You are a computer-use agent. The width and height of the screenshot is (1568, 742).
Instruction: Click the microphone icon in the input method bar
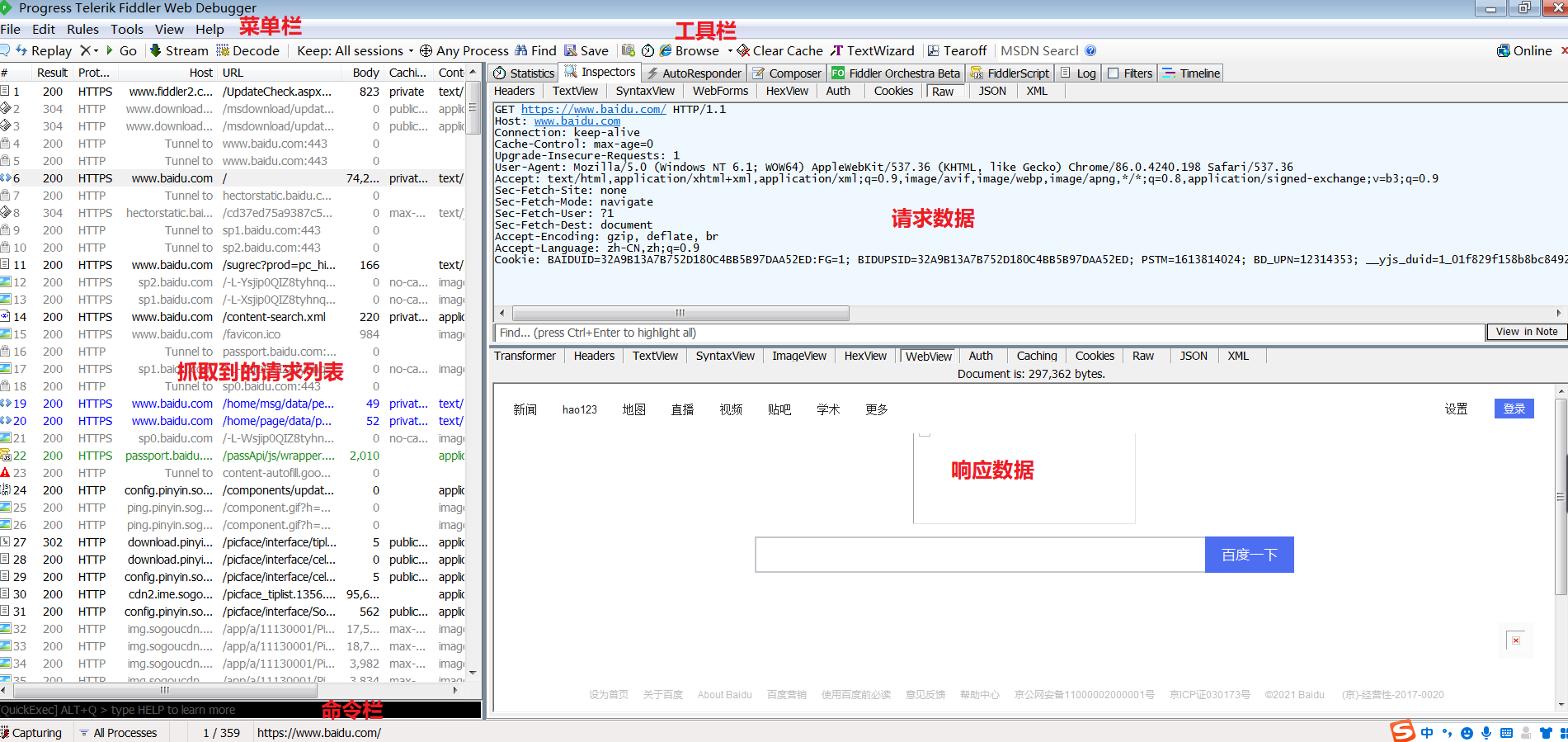coord(1486,733)
